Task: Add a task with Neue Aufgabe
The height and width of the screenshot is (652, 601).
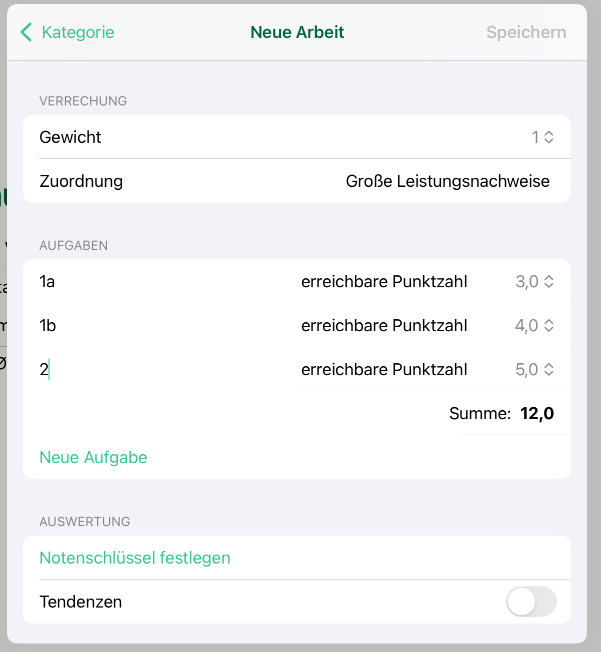Action: coord(93,457)
